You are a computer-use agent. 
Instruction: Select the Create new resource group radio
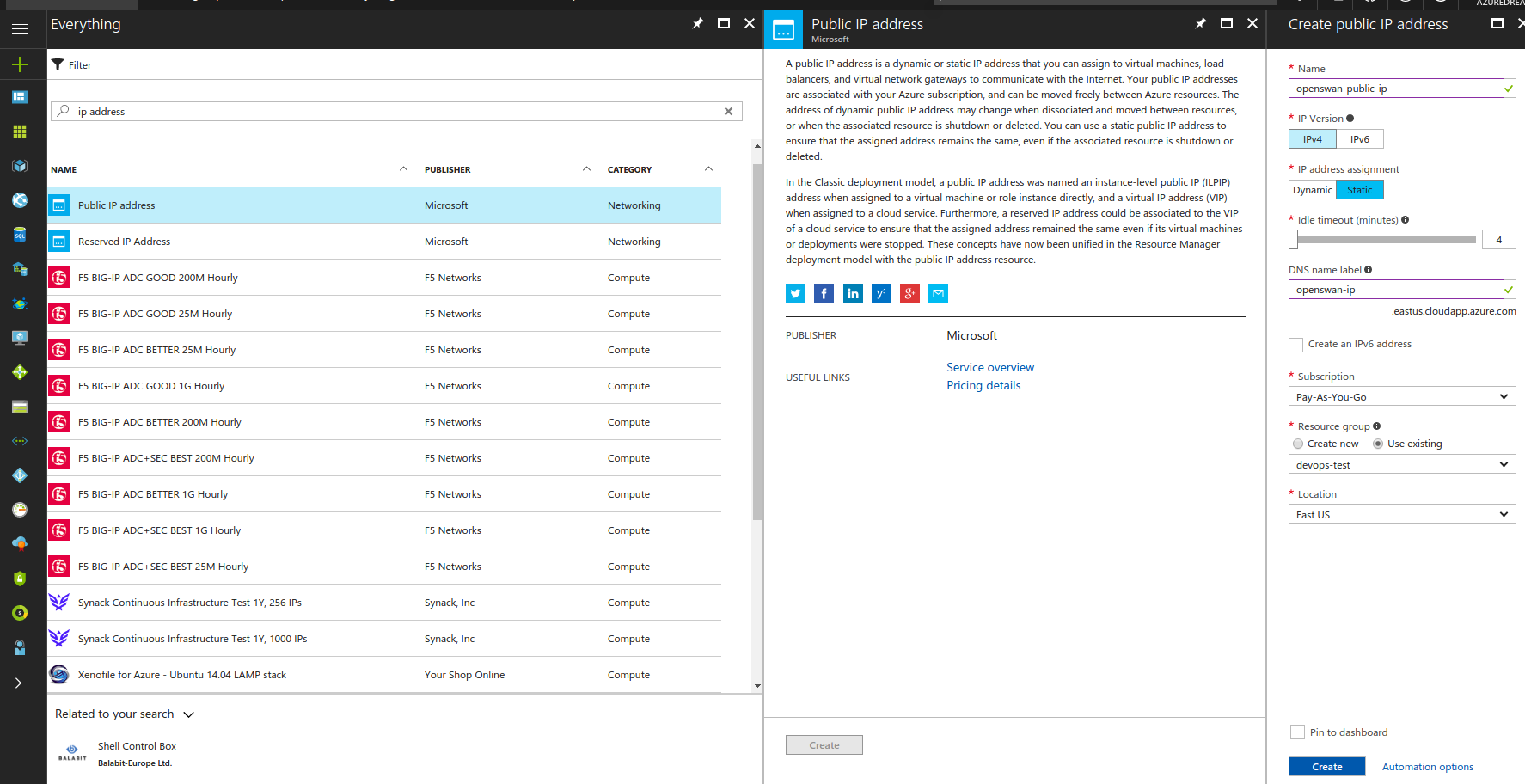point(1298,444)
